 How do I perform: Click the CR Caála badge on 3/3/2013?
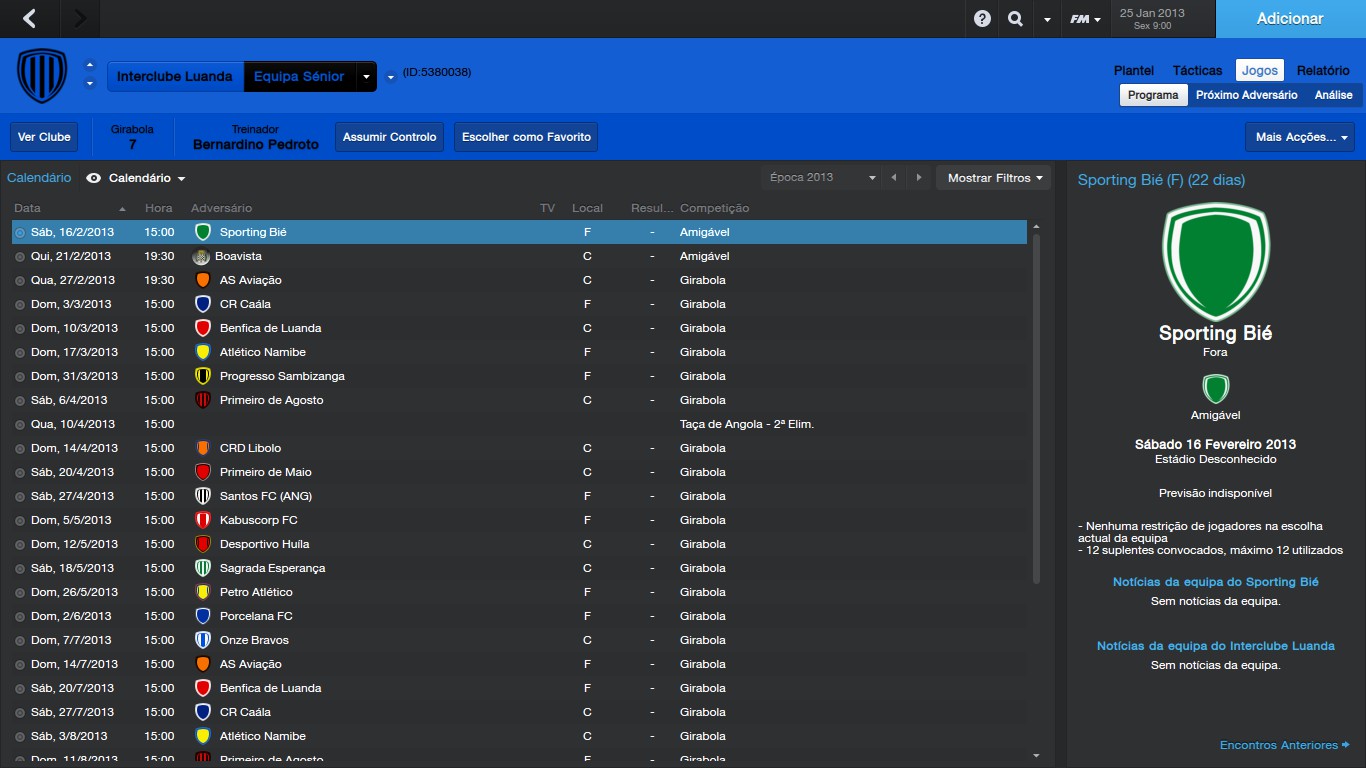203,304
